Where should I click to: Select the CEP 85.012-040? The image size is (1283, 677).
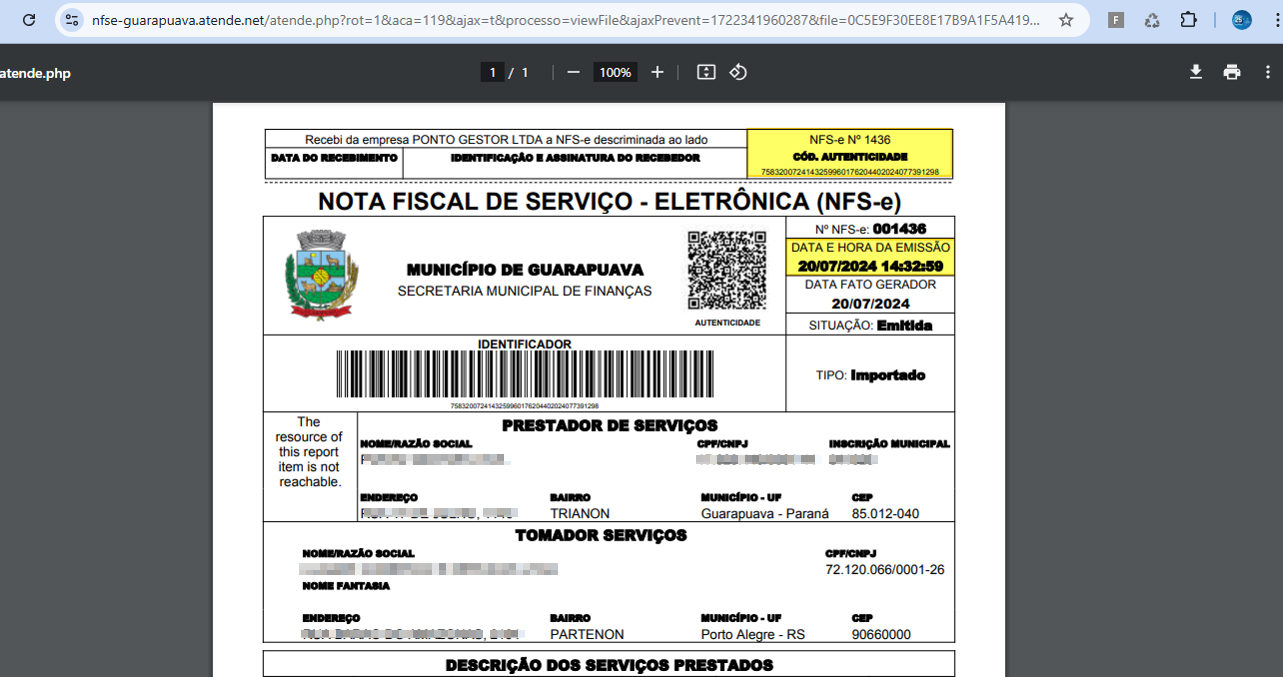pos(885,514)
